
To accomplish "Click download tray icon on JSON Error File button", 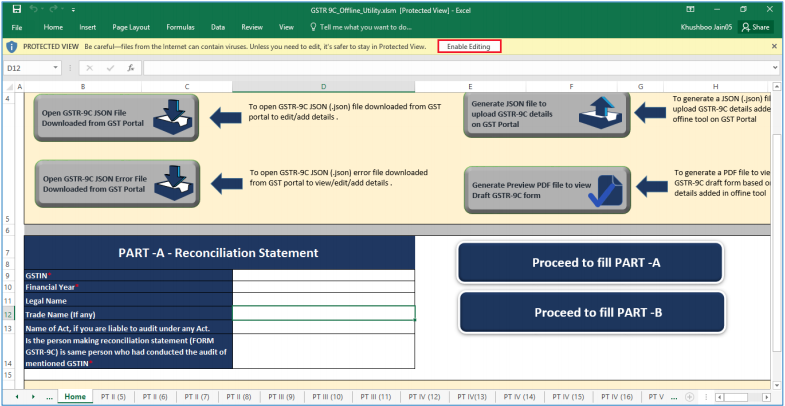I will click(x=174, y=183).
